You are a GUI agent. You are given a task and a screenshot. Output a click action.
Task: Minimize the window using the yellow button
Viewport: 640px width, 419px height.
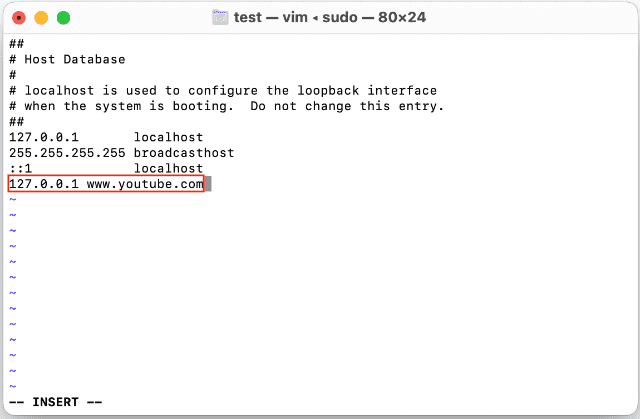click(x=41, y=18)
